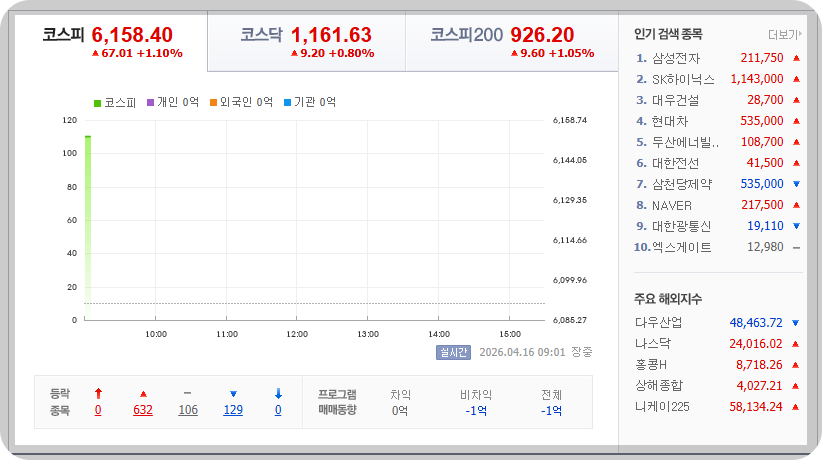Click the purple 개인 legend swatch

pos(150,102)
